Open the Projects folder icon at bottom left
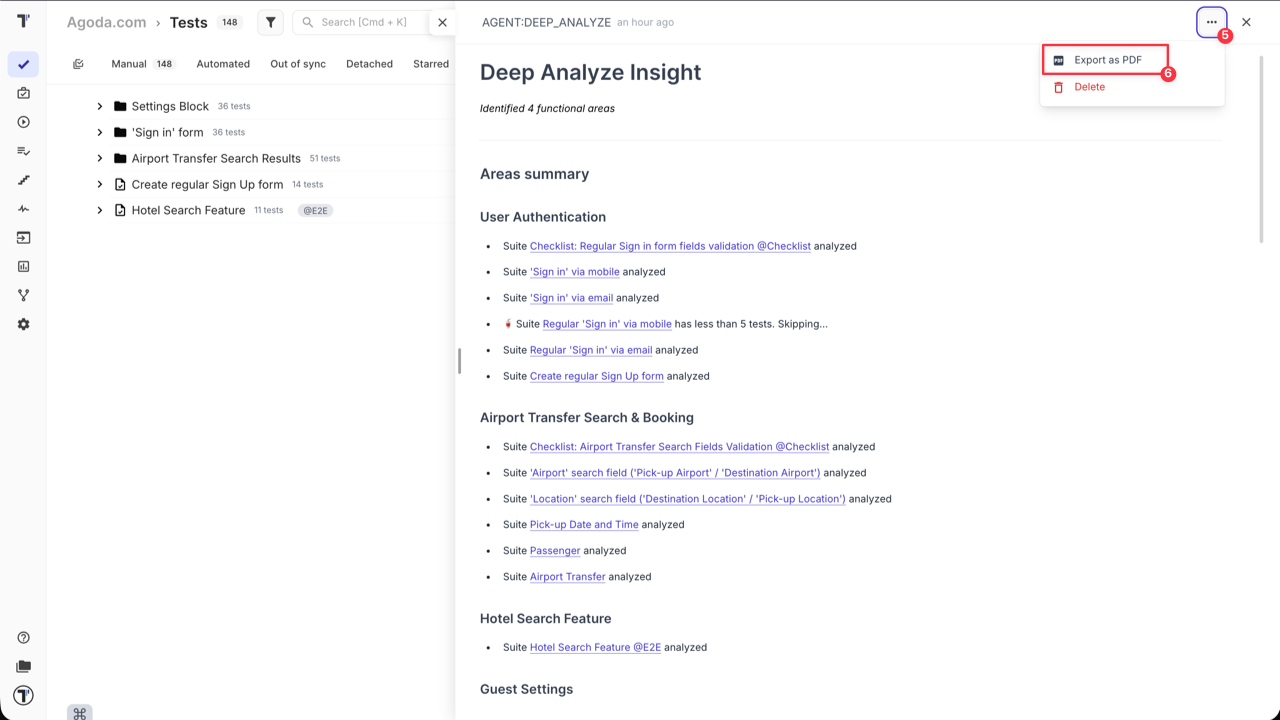 (x=23, y=666)
